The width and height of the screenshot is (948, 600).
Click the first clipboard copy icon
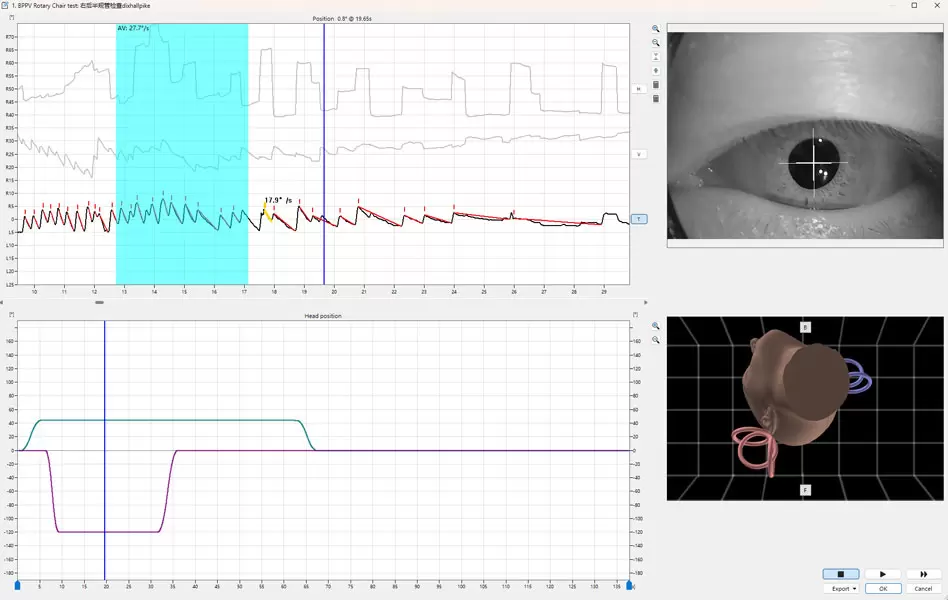pyautogui.click(x=655, y=85)
